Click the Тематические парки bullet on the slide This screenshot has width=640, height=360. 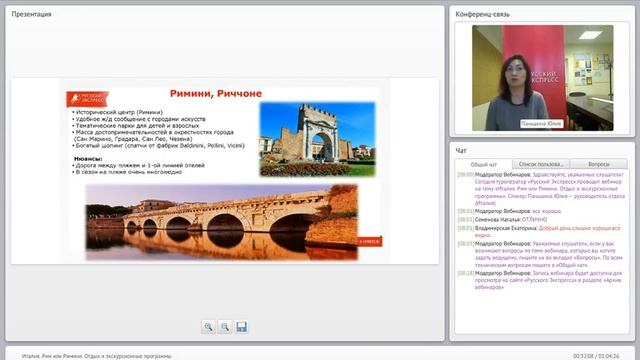136,125
